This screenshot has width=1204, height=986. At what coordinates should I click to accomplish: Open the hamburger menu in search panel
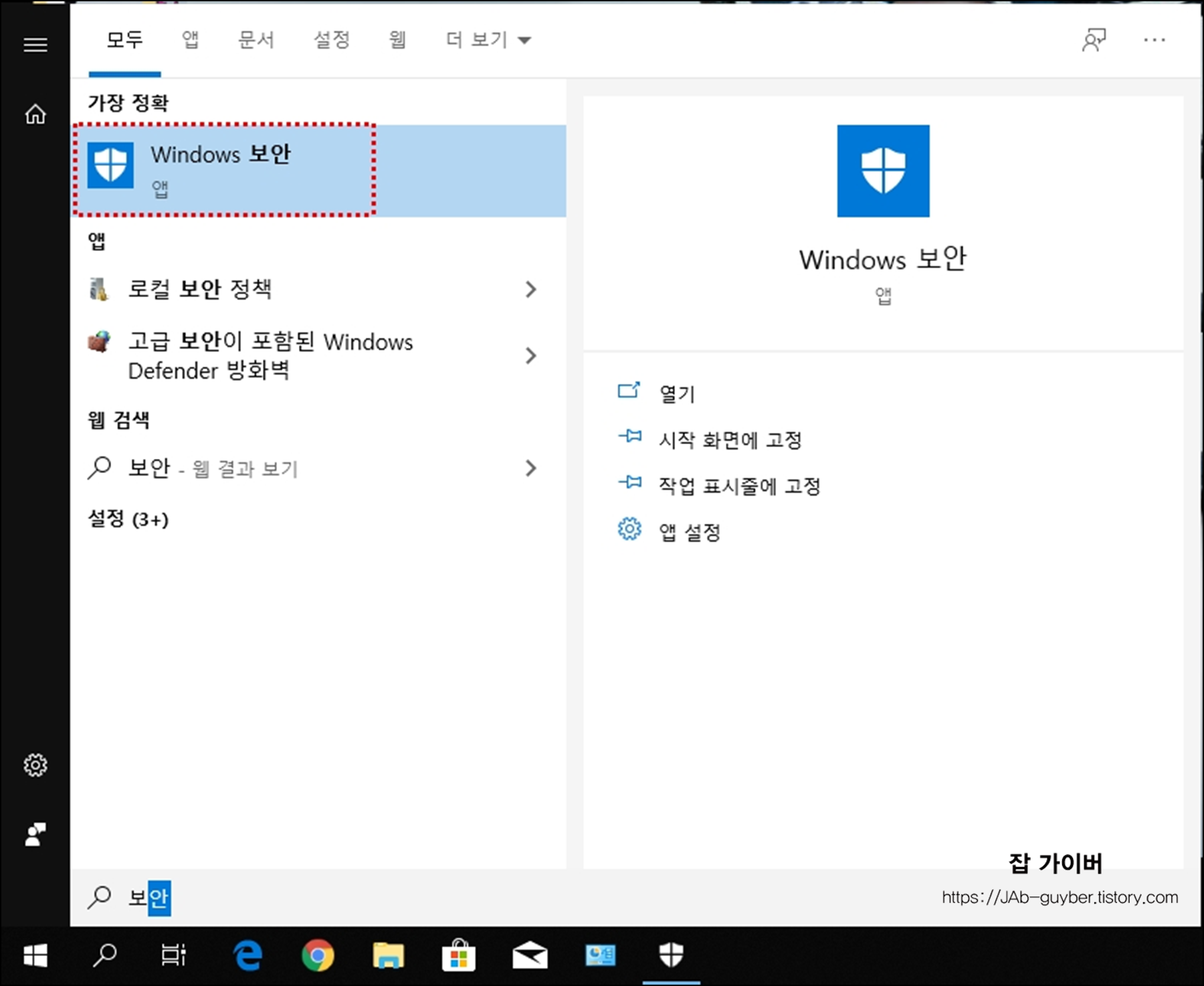35,44
